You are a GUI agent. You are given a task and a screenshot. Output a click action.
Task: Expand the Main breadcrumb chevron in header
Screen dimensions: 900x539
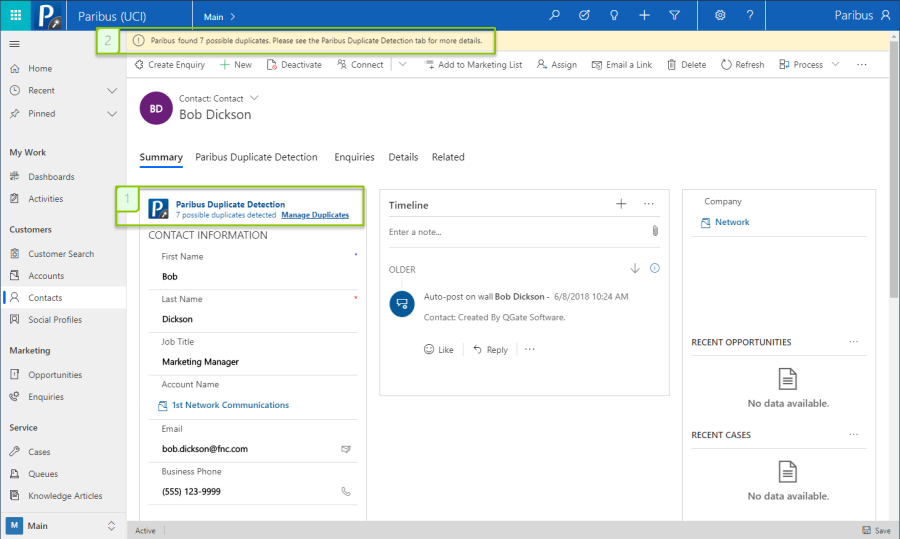click(232, 17)
